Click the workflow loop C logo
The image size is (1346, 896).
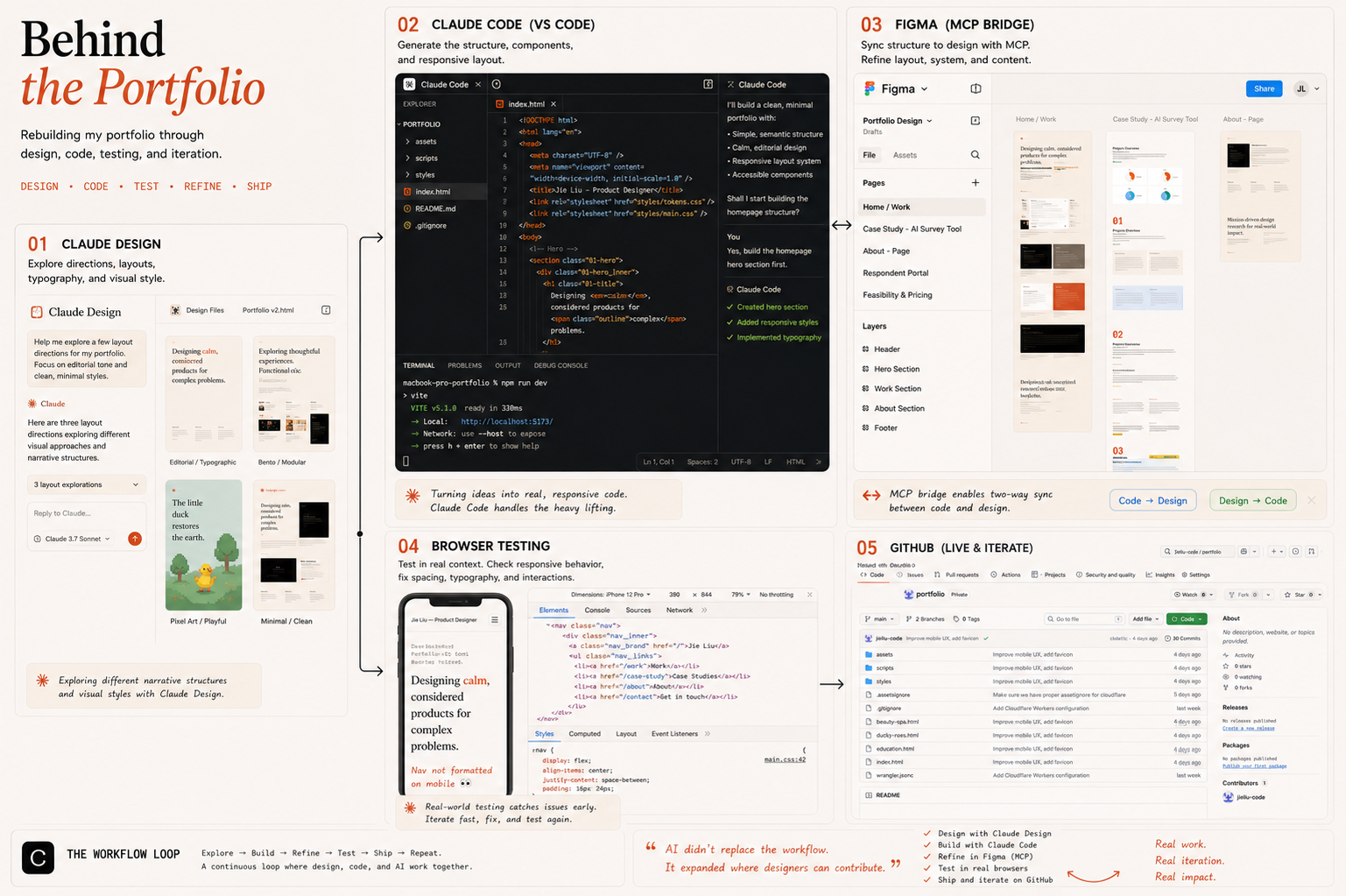38,858
